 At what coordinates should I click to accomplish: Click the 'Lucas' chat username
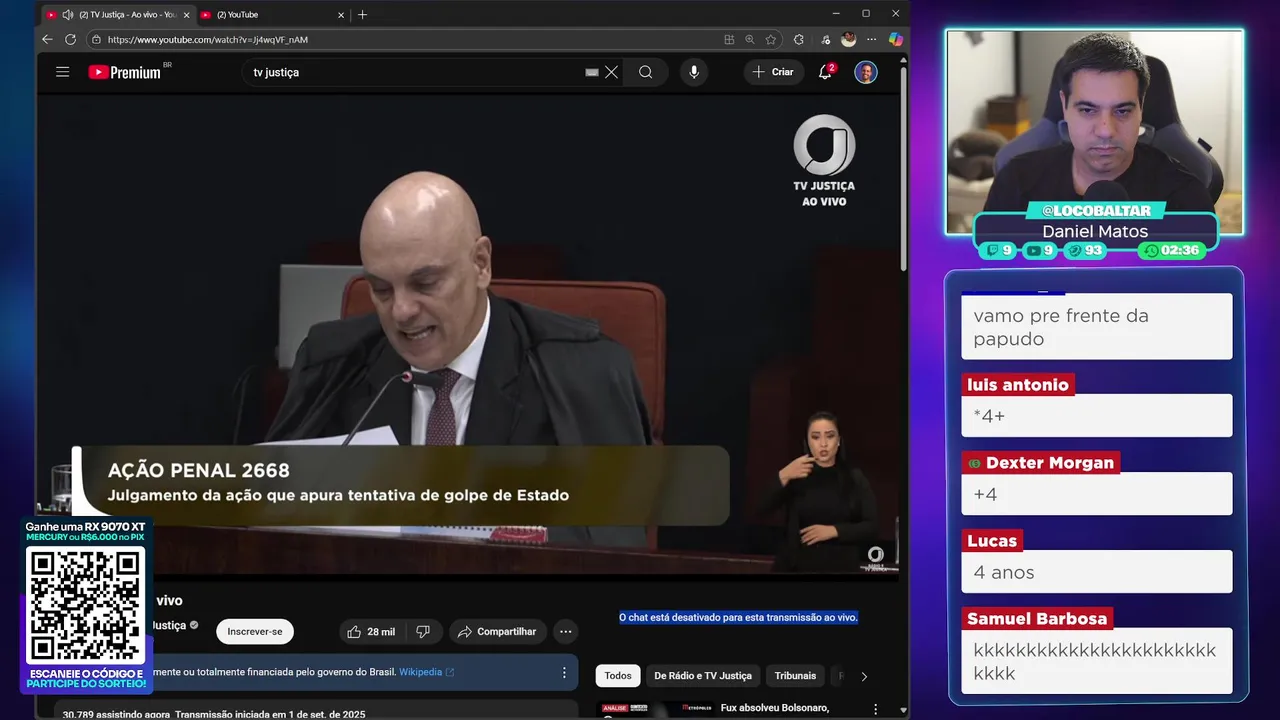coord(992,540)
